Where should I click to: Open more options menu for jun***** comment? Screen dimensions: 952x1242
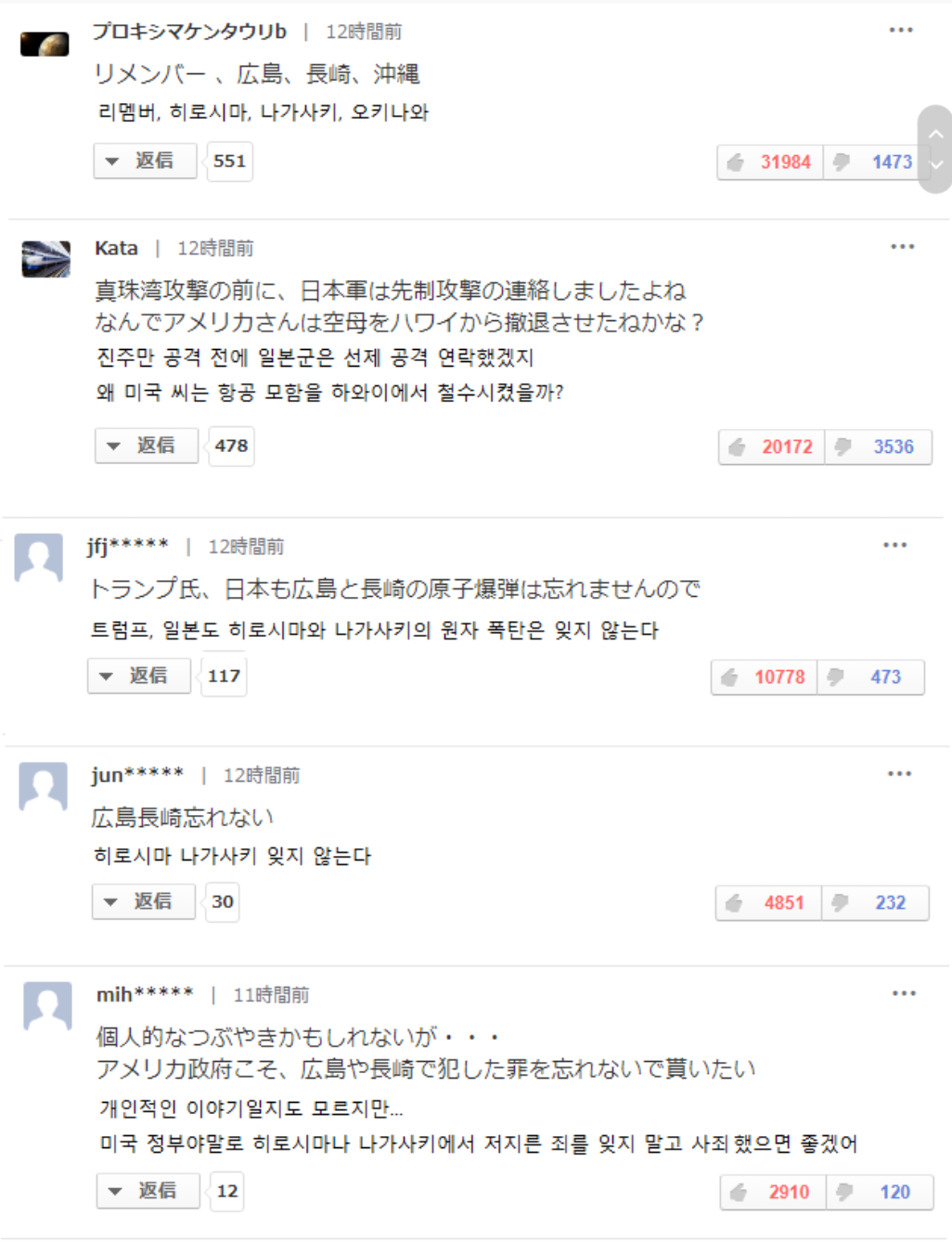(x=899, y=774)
